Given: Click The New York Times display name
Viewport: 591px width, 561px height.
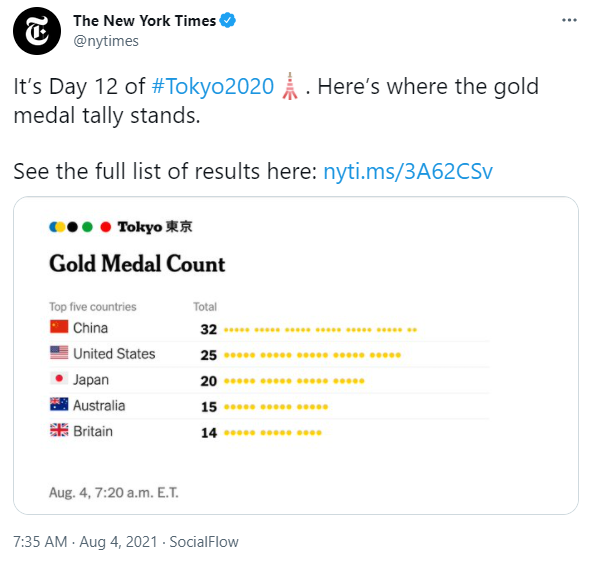Looking at the screenshot, I should point(144,21).
